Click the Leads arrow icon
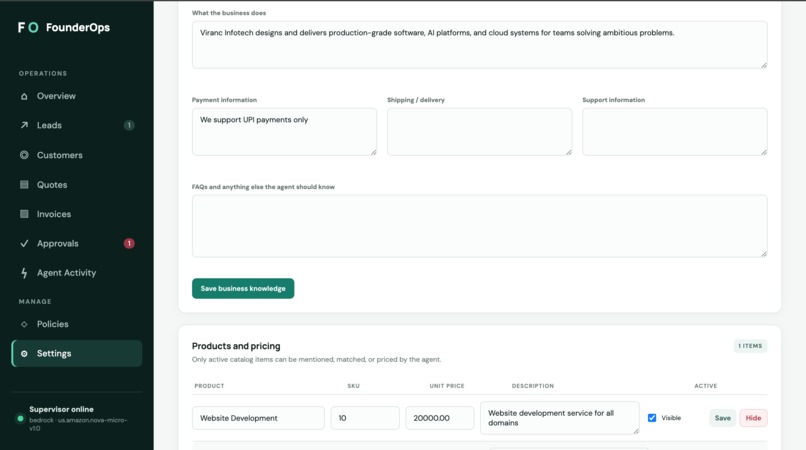 click(24, 125)
